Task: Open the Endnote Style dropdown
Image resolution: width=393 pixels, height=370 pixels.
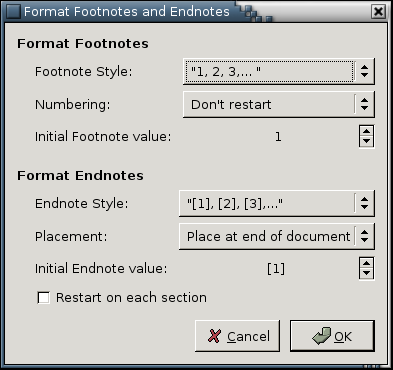Action: 277,203
